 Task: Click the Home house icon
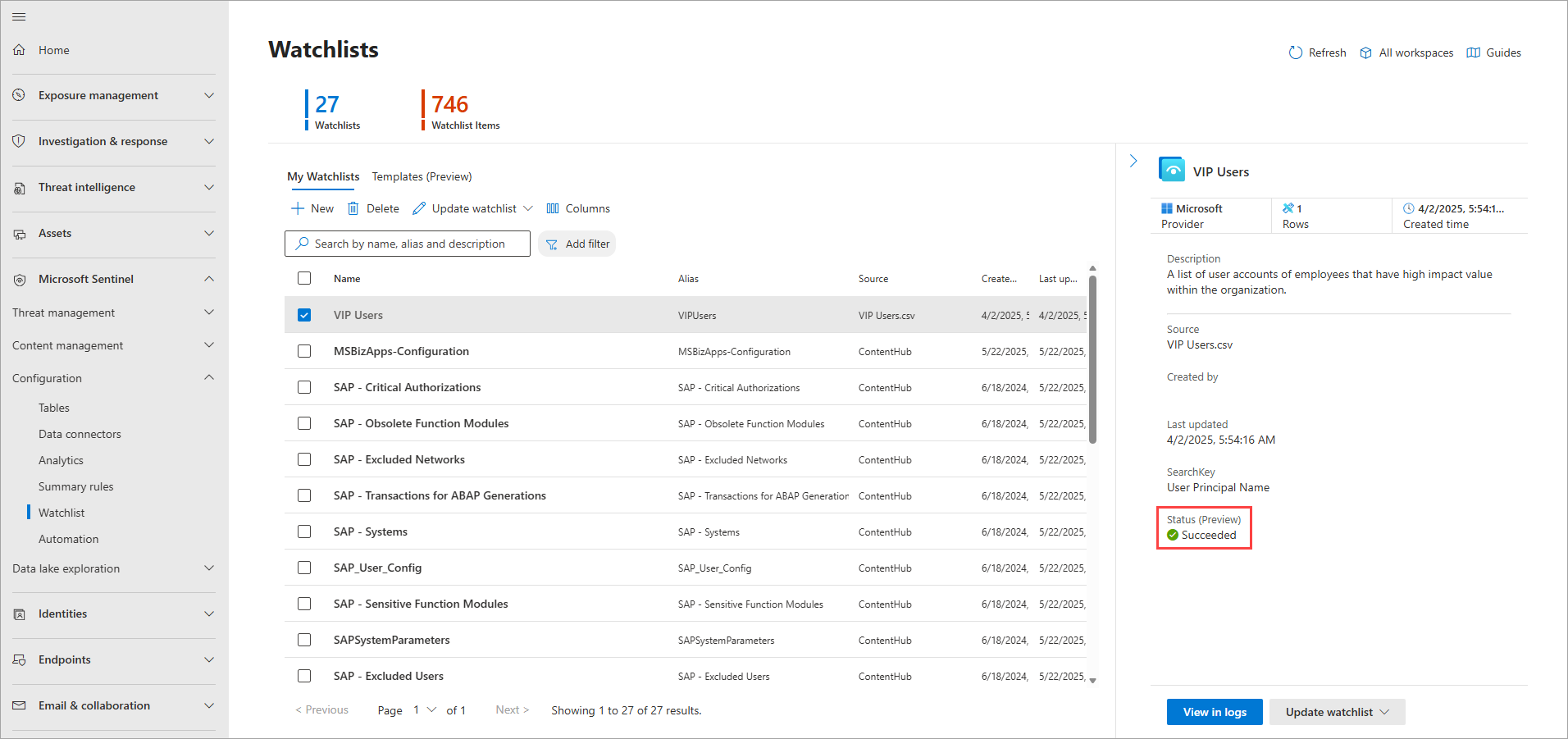pyautogui.click(x=19, y=50)
